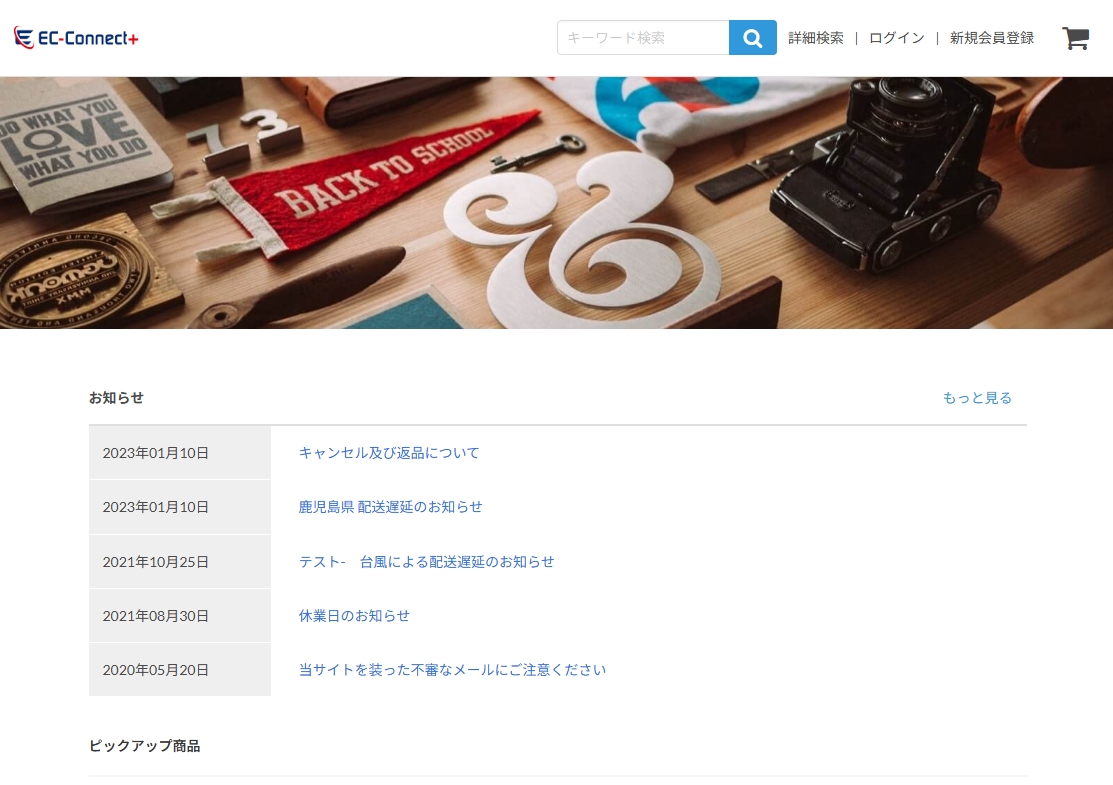Open the shopping cart icon

point(1075,38)
